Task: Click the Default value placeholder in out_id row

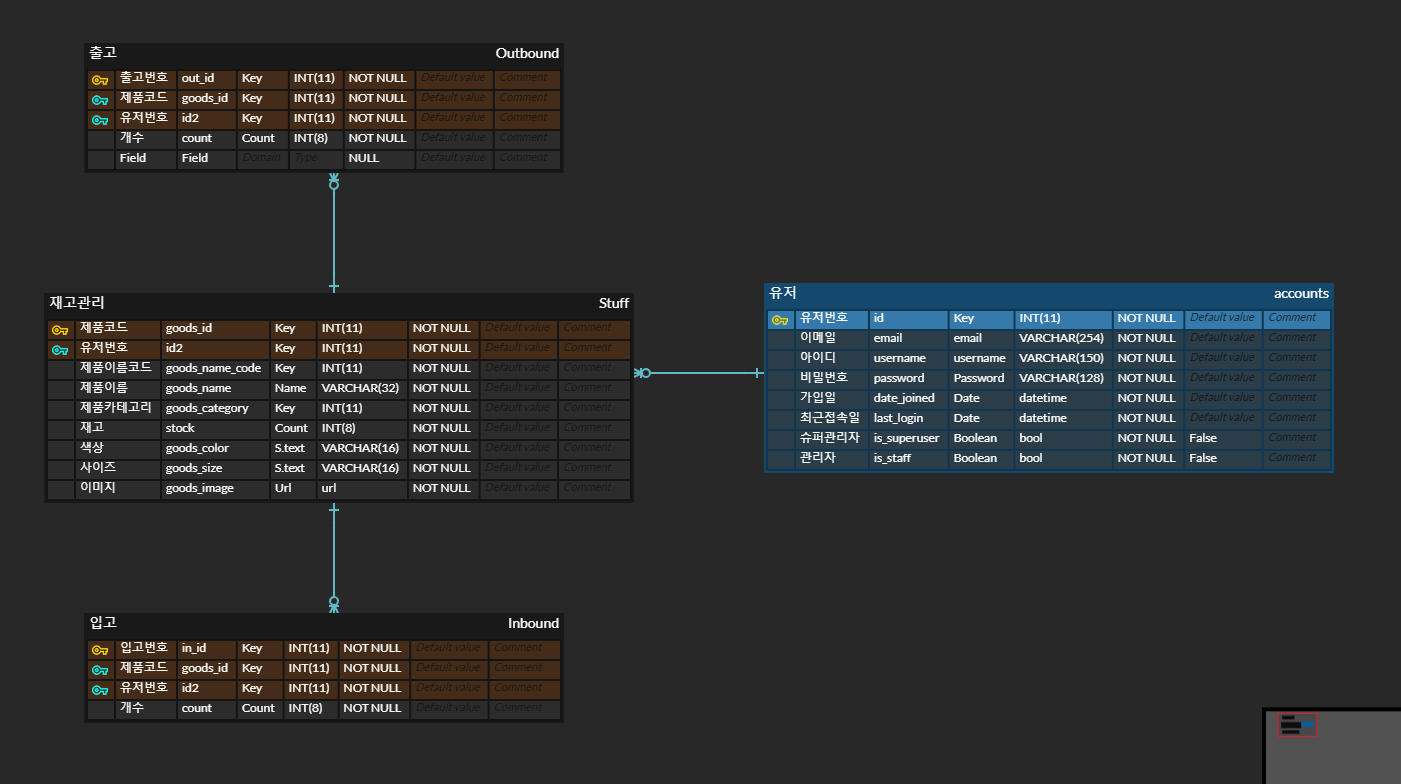Action: [454, 78]
